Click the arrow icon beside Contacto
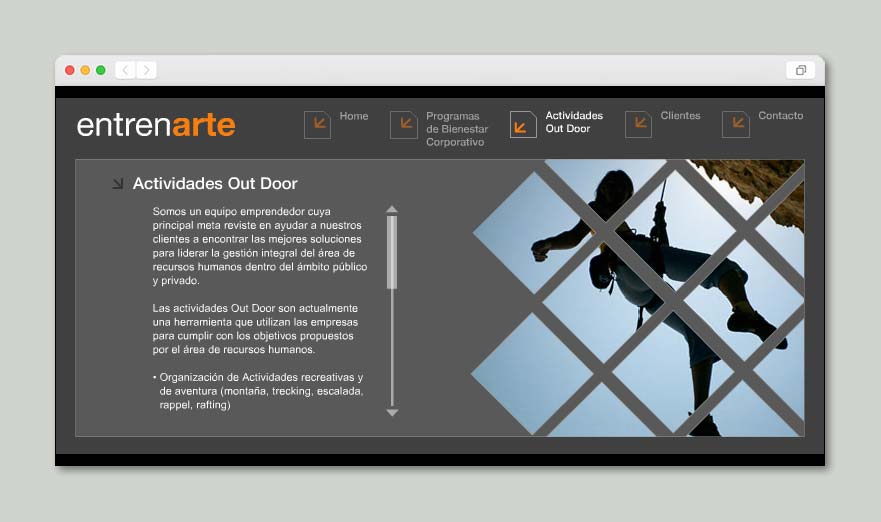 click(x=735, y=124)
